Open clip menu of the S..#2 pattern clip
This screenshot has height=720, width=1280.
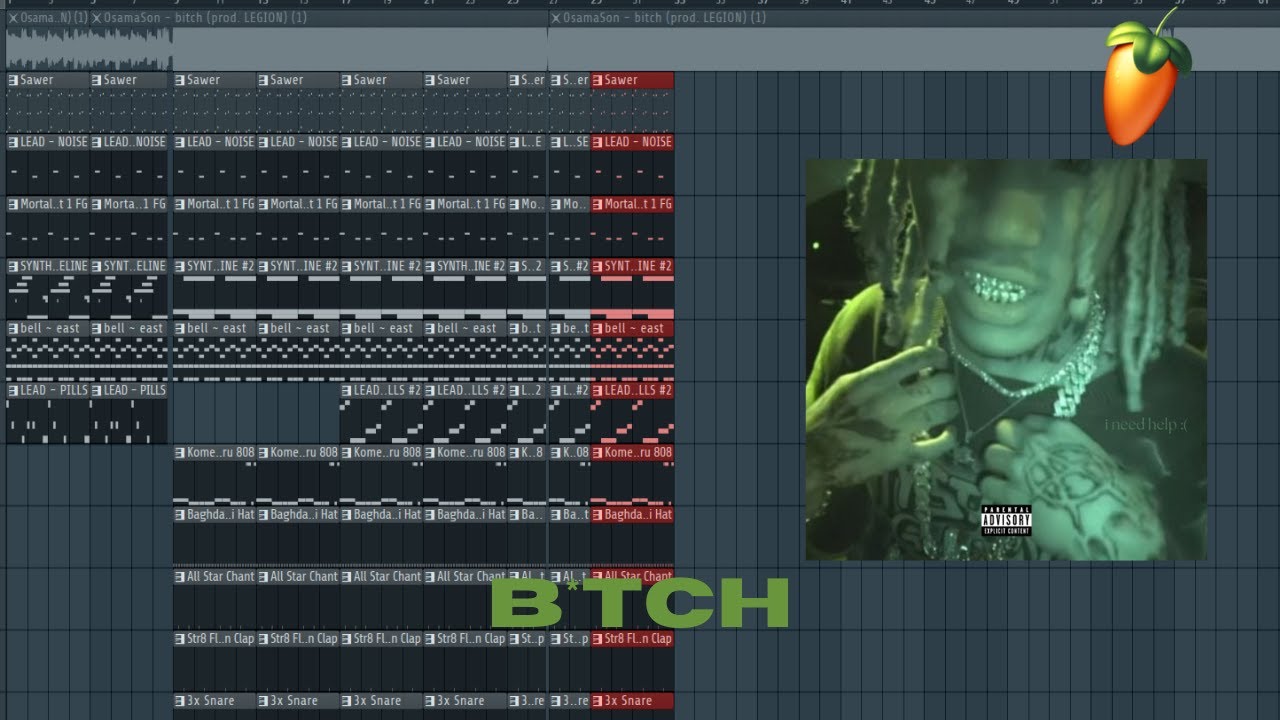coord(556,266)
